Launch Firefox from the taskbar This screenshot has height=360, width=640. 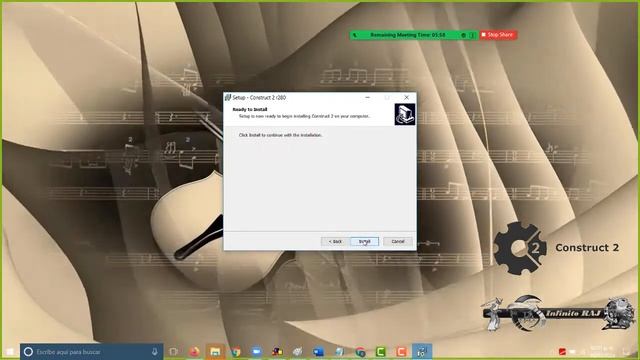(x=195, y=351)
